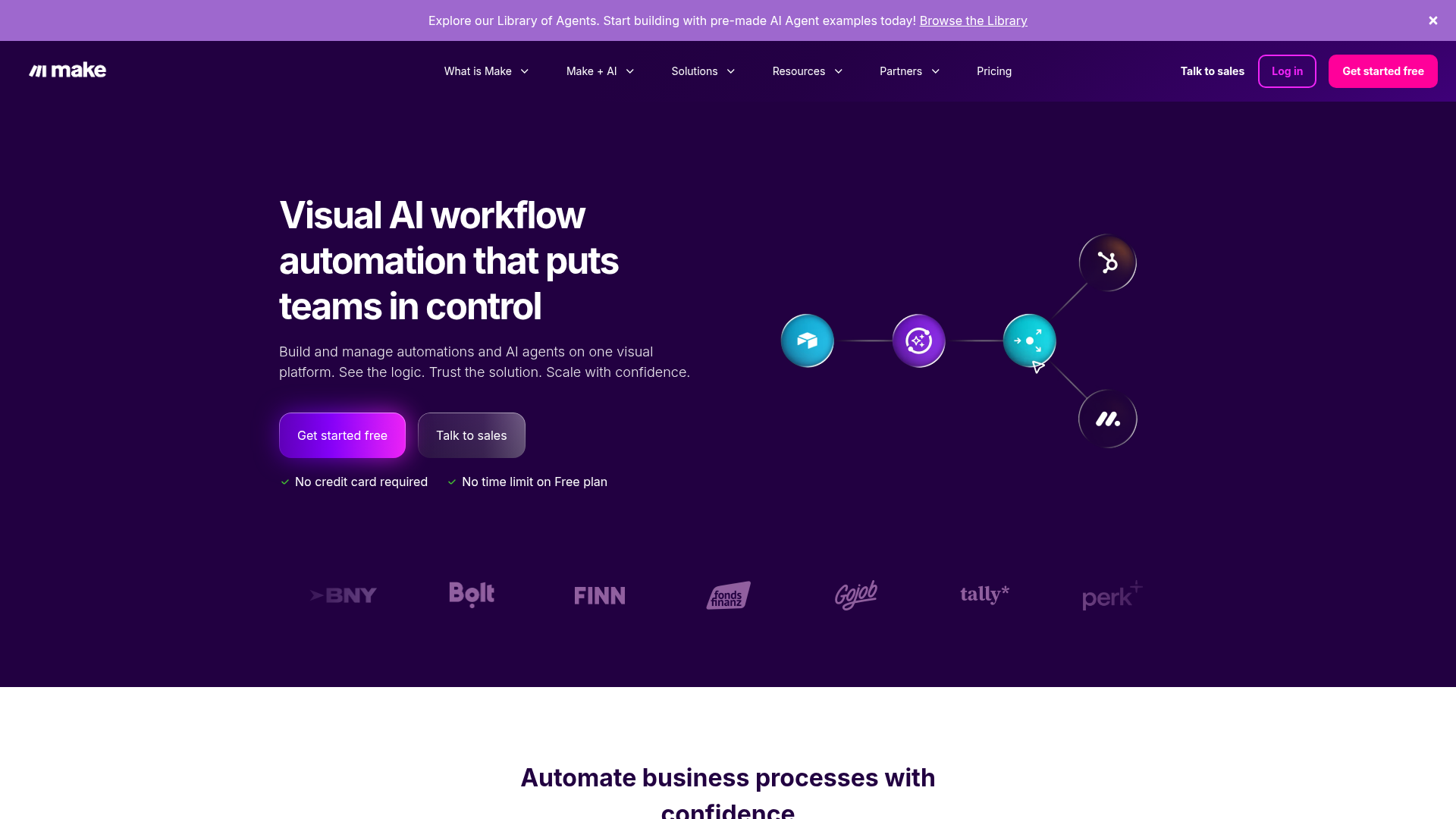The width and height of the screenshot is (1456, 819).
Task: Click the Get started free hero button
Action: point(342,435)
